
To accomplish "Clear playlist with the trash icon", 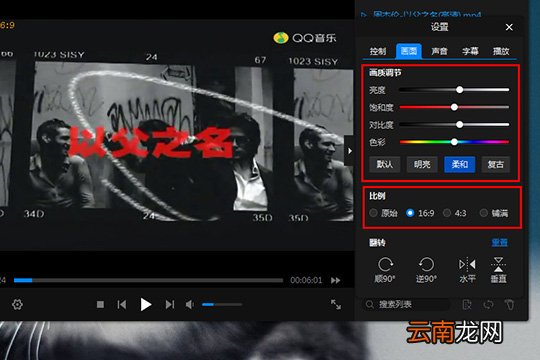I will pos(509,305).
